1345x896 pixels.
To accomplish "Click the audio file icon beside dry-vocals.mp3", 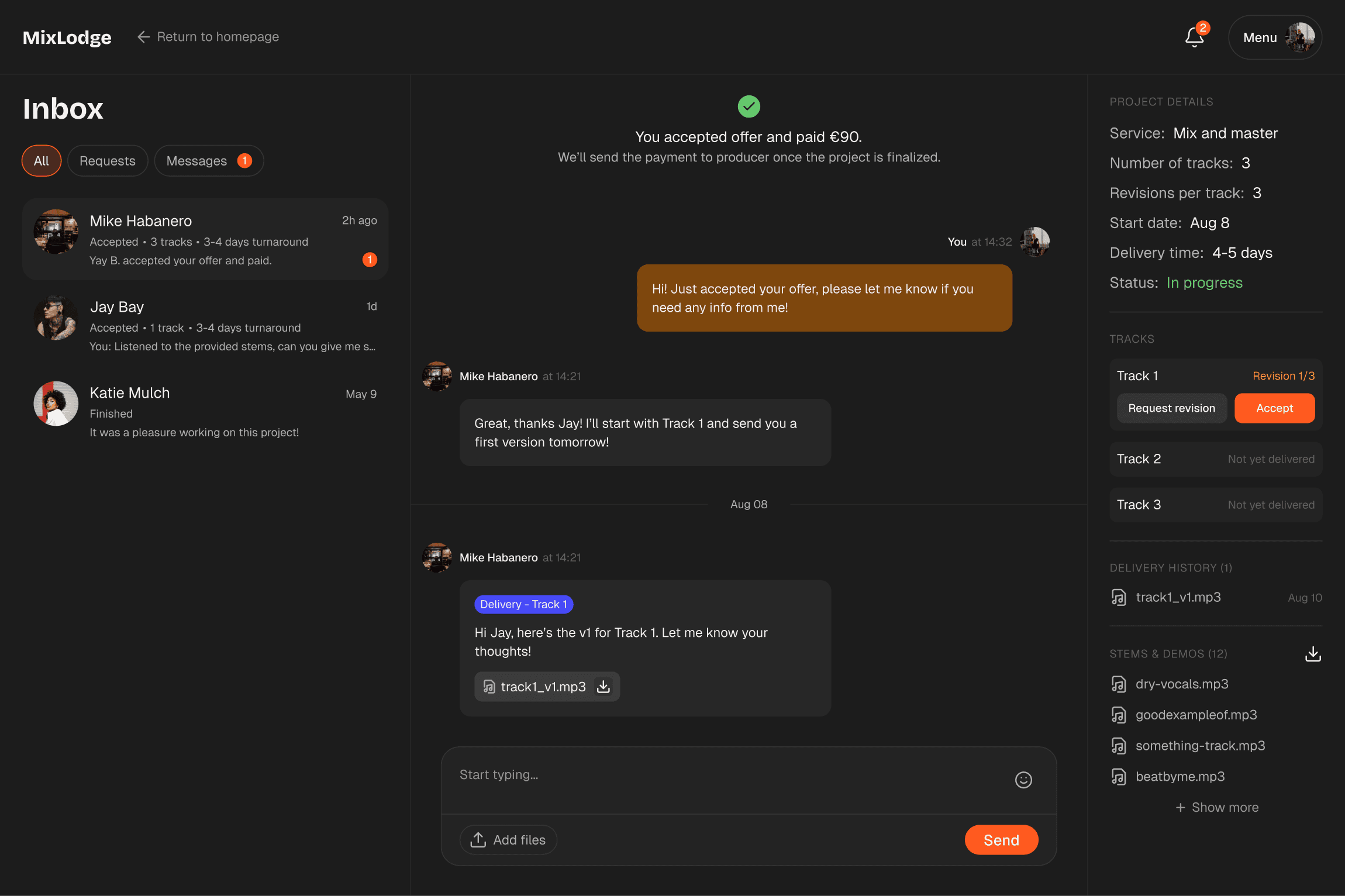I will [1118, 684].
